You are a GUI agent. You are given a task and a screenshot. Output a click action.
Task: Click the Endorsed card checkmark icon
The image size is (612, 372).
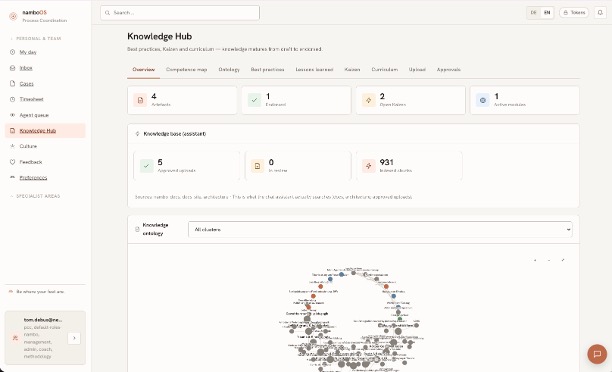click(254, 100)
